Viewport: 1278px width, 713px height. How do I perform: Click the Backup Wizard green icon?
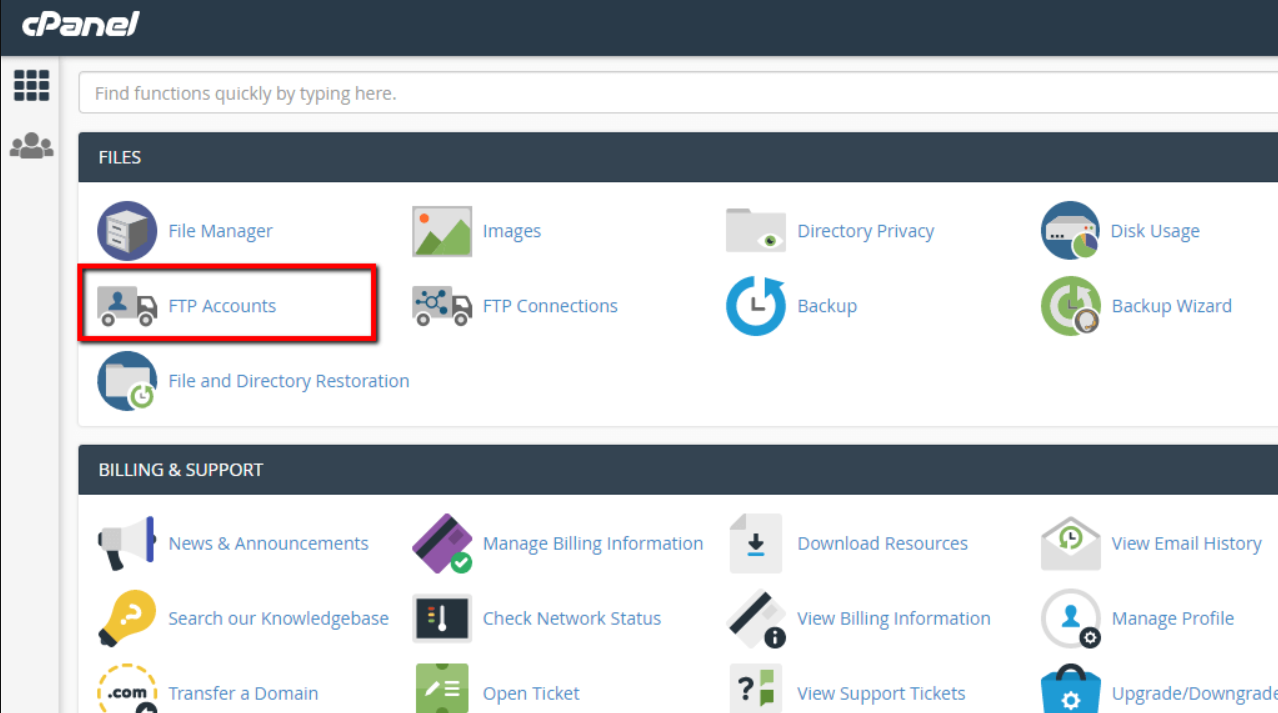pyautogui.click(x=1071, y=306)
